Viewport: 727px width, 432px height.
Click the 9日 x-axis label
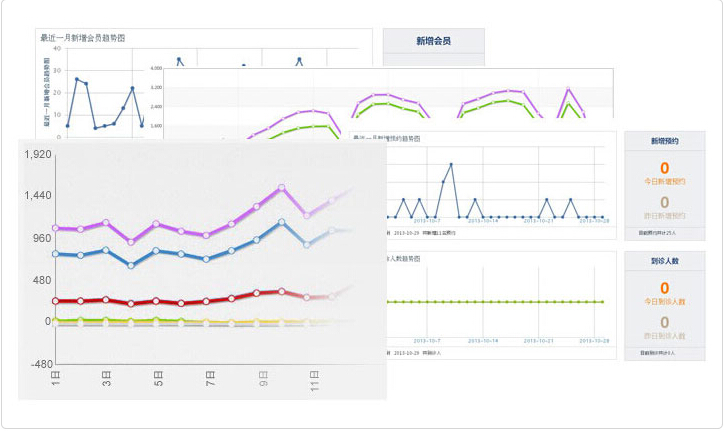pos(263,378)
